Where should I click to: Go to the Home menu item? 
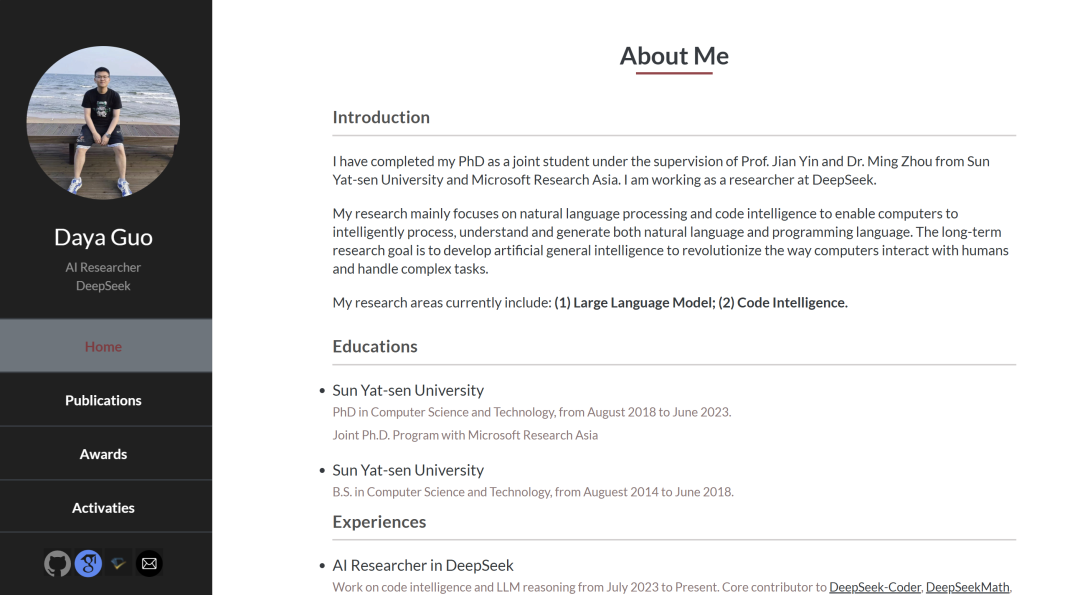point(103,346)
